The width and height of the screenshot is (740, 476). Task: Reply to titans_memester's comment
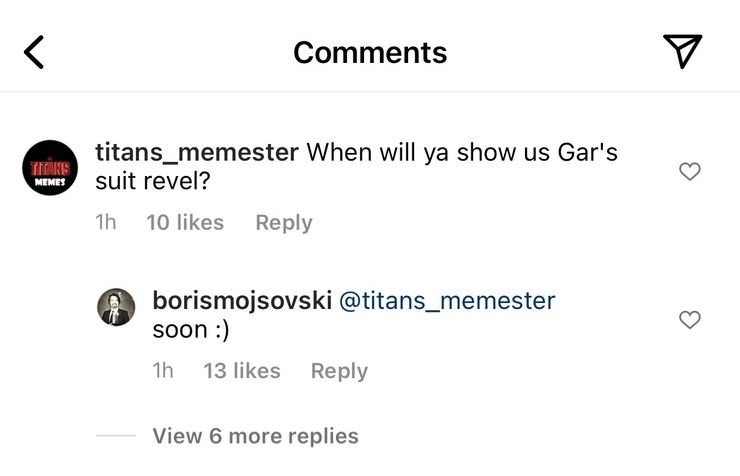pos(284,223)
